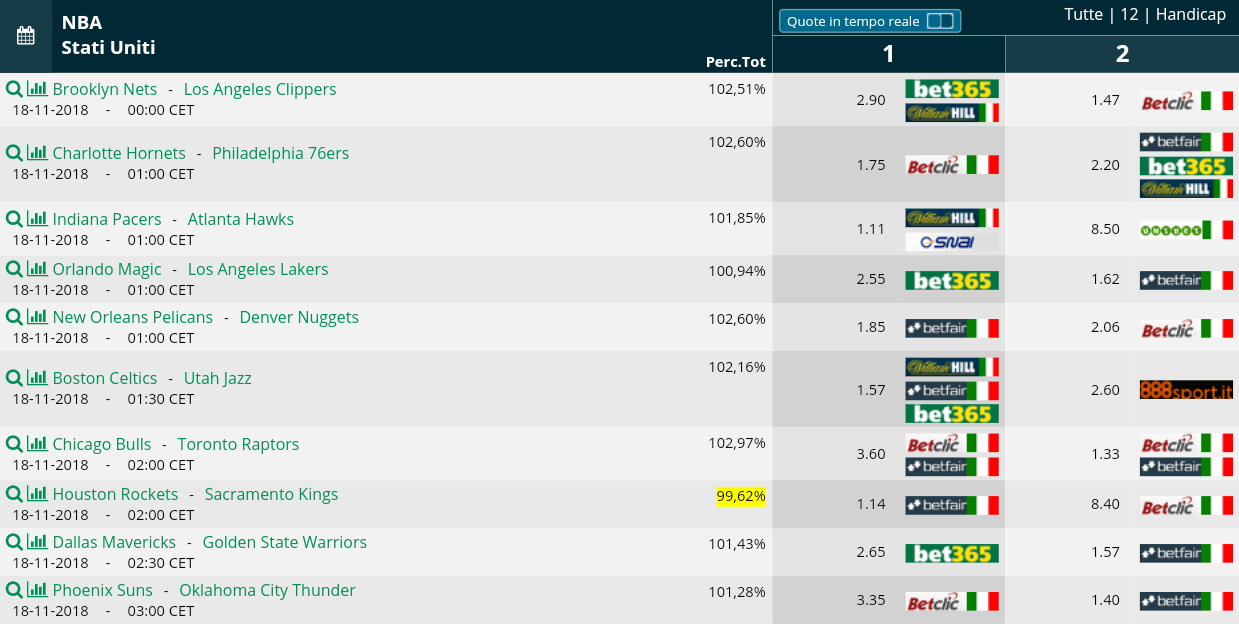
Task: Click the 2.90 odds for Brooklyn Nets
Action: point(871,100)
